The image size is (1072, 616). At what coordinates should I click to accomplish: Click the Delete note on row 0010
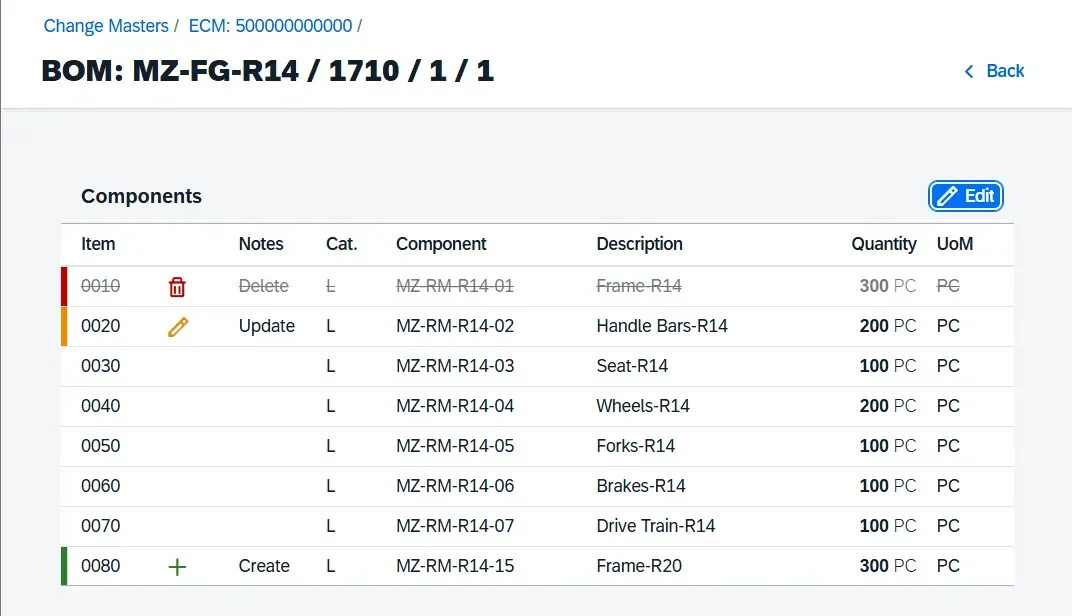264,286
